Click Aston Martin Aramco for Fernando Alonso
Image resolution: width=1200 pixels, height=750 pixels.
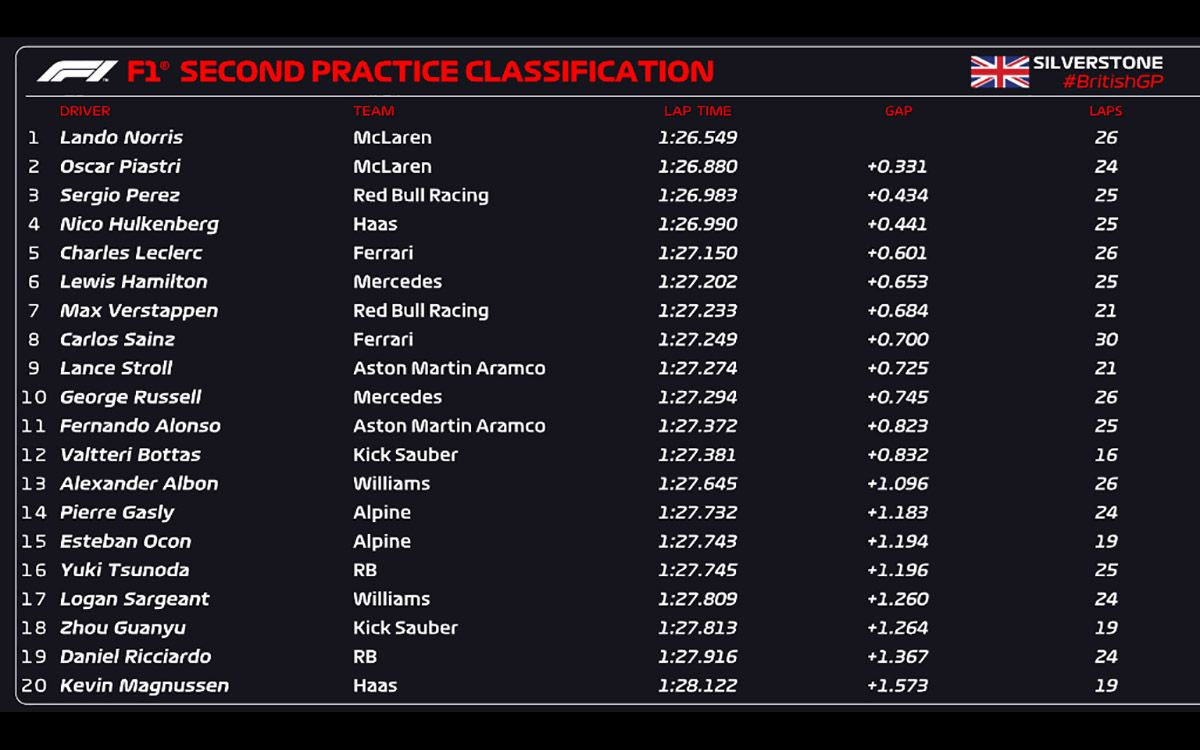pos(449,426)
